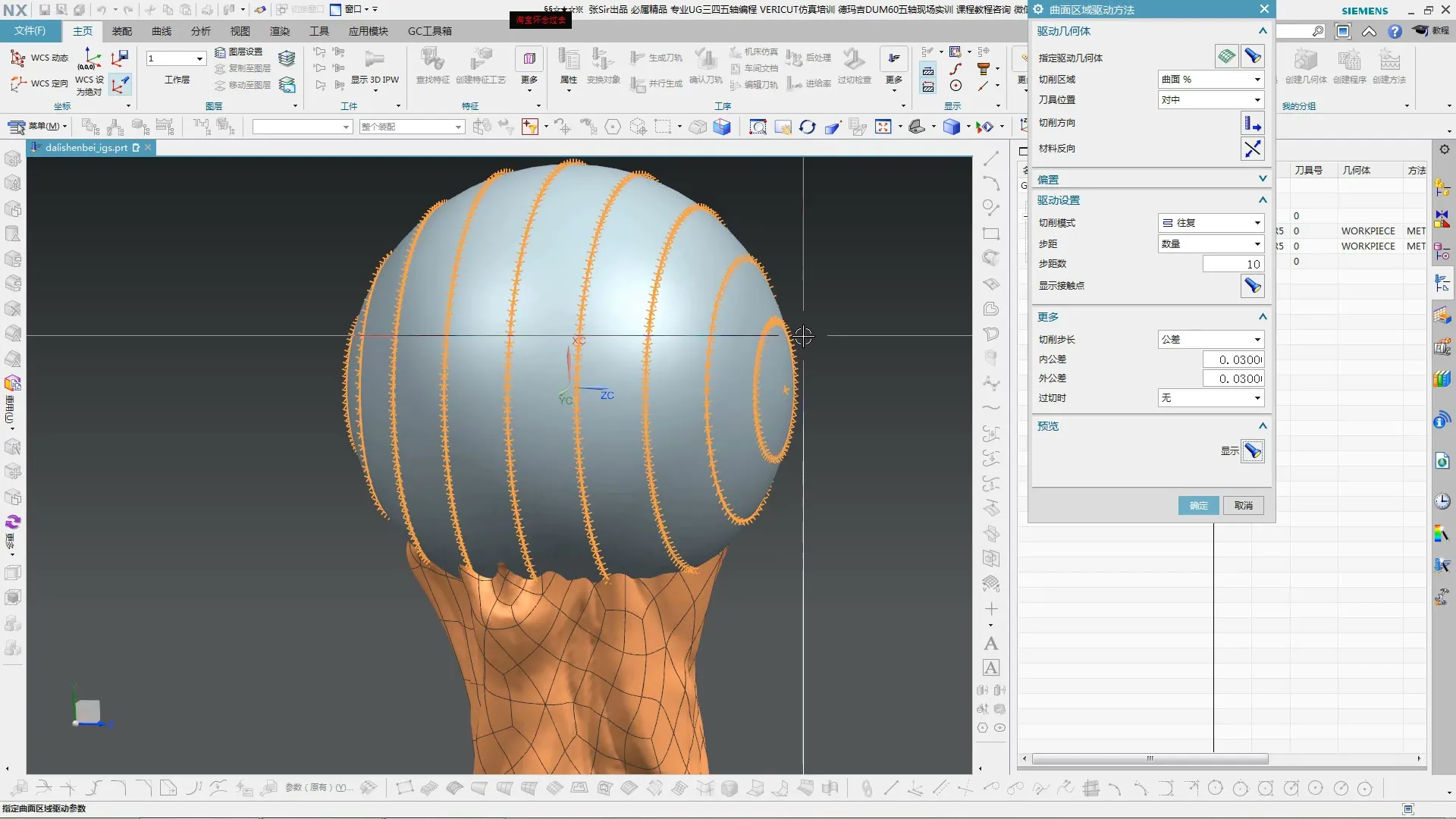Click the reverse material direction icon
Screen dimensions: 1456x819
click(1252, 149)
